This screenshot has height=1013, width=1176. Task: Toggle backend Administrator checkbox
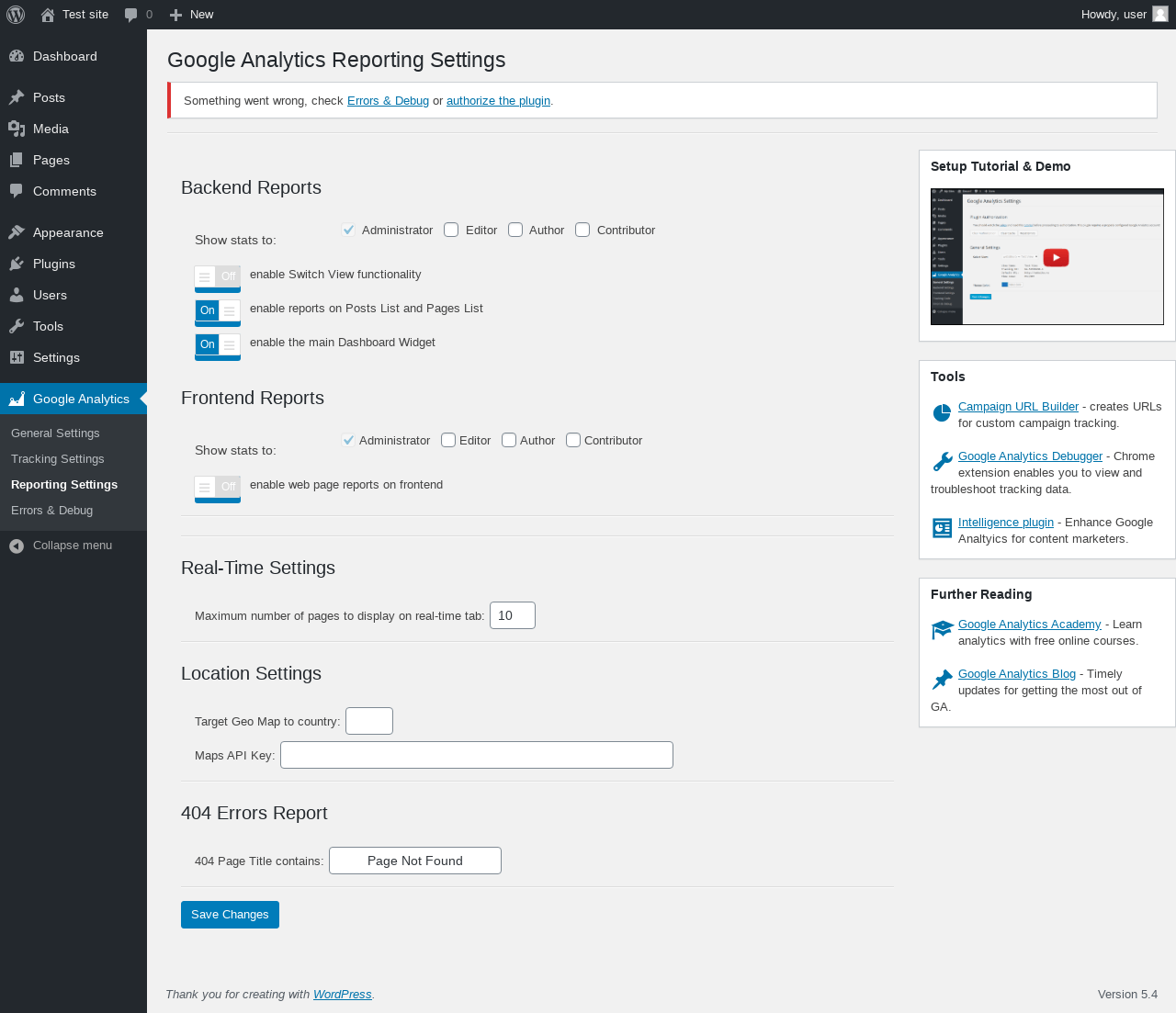[x=348, y=230]
